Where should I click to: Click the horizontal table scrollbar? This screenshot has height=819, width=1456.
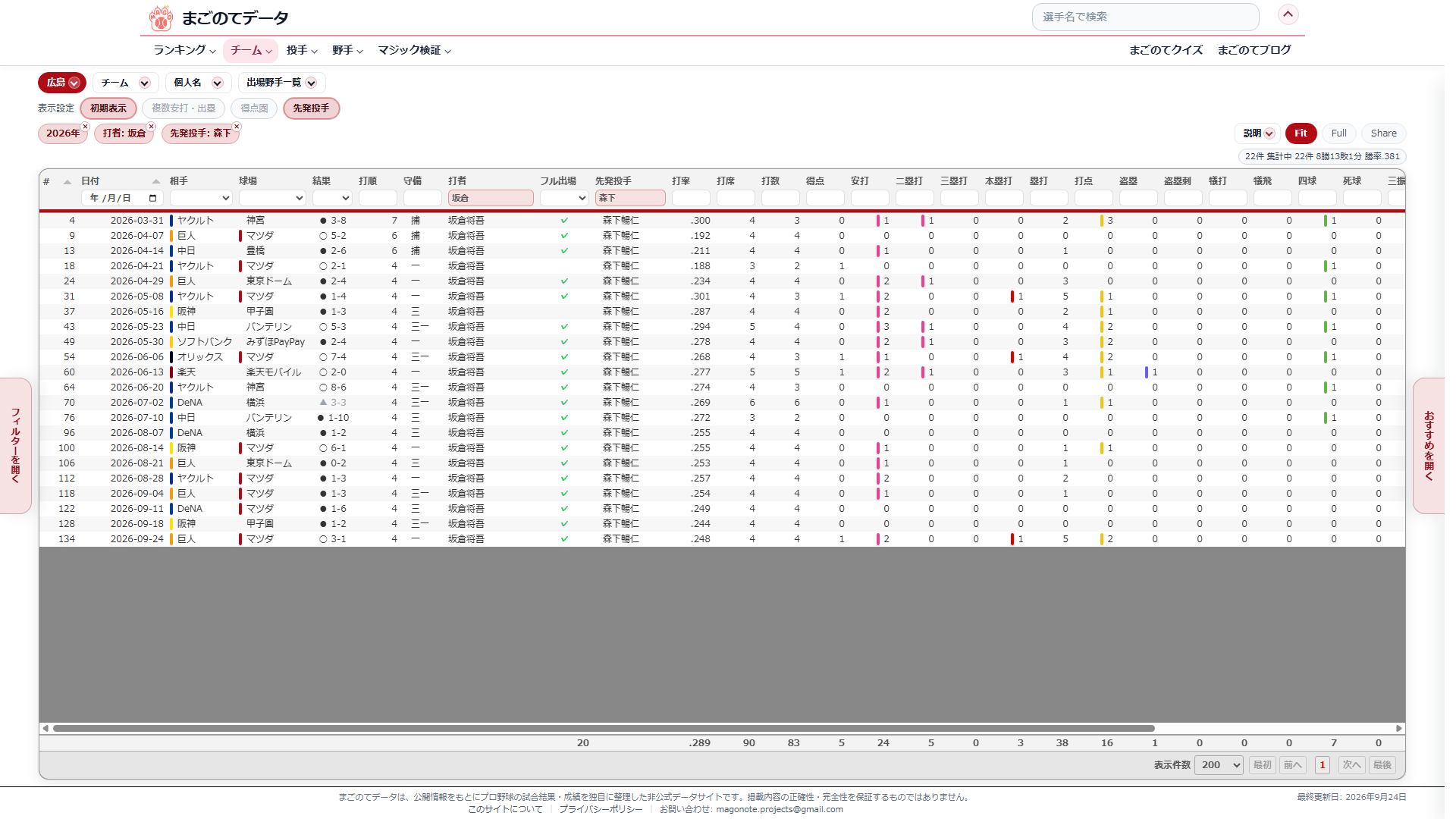603,728
